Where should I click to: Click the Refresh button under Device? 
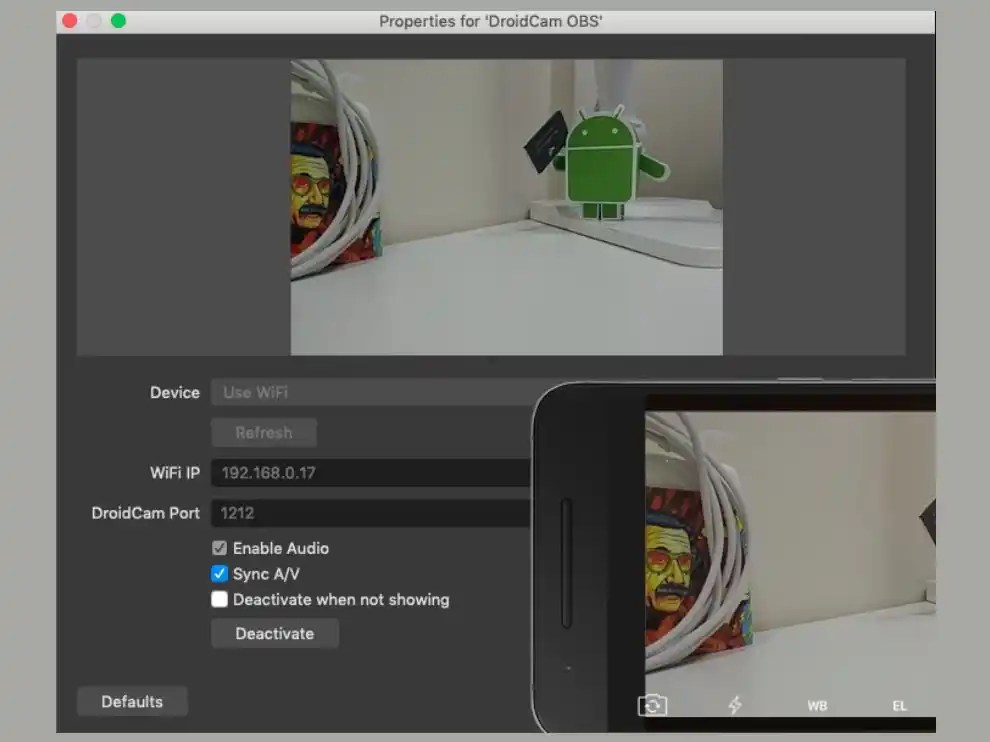263,432
